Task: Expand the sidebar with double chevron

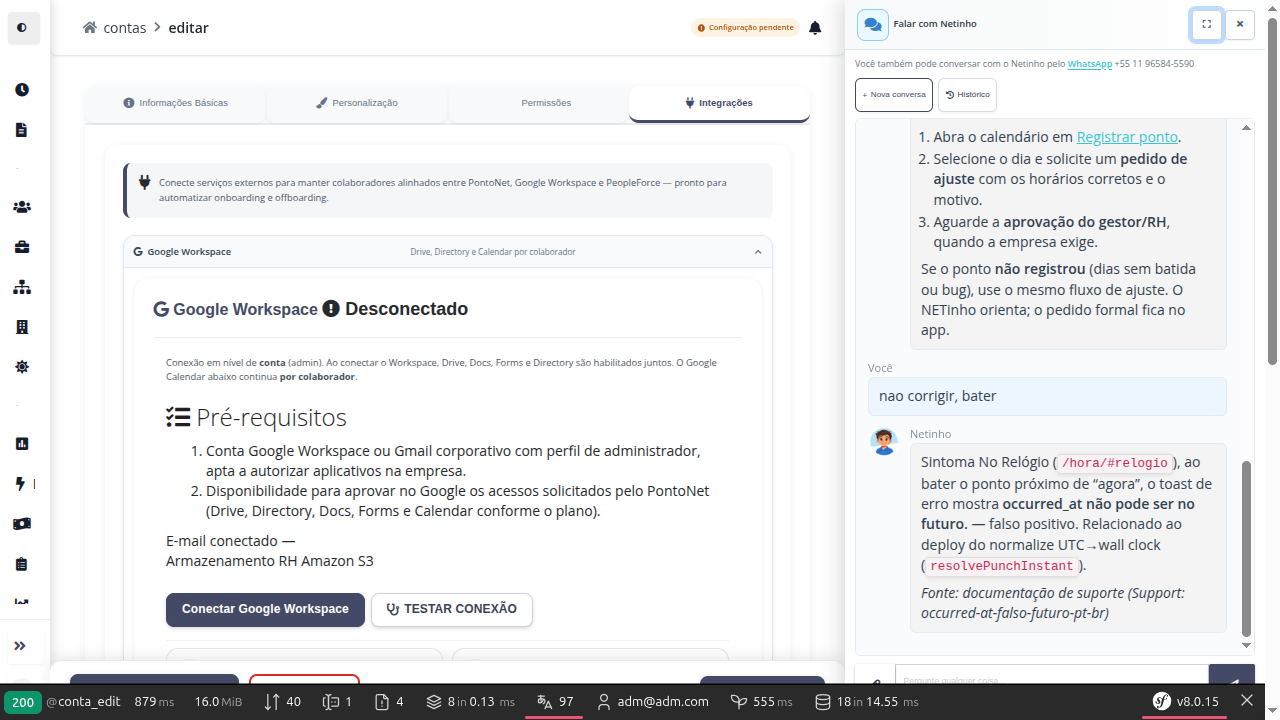Action: [x=20, y=645]
